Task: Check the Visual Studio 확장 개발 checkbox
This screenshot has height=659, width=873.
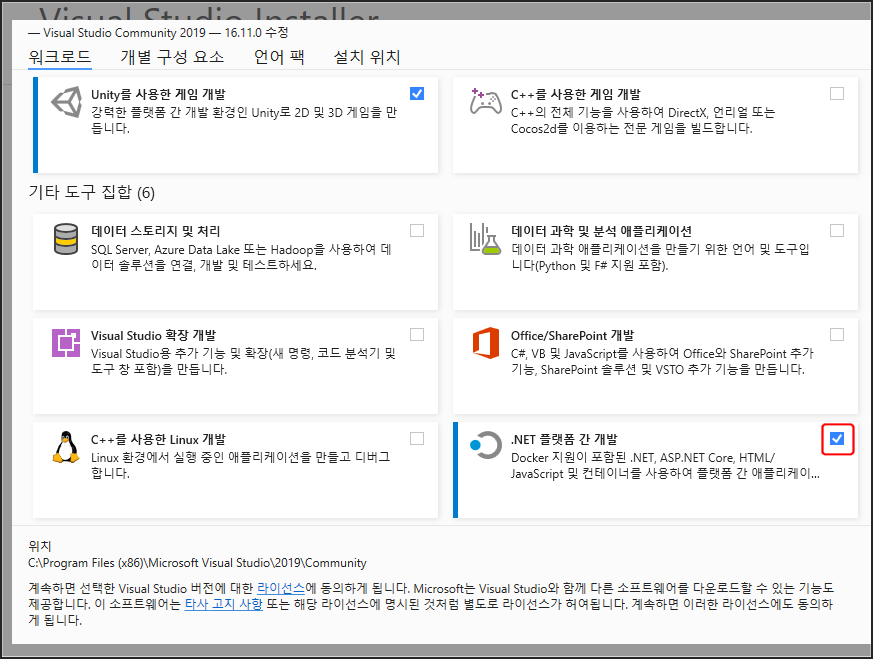Action: coord(417,335)
